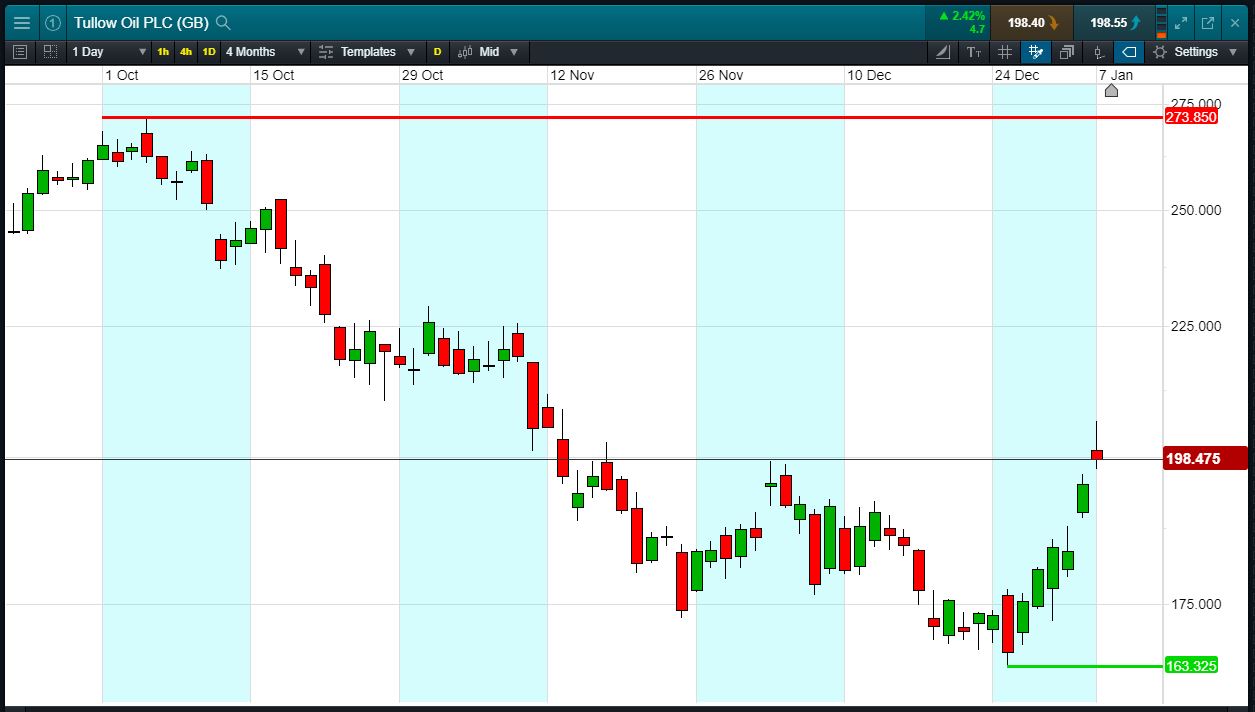The height and width of the screenshot is (712, 1255).
Task: Click the 24 Dec date label
Action: [1017, 75]
